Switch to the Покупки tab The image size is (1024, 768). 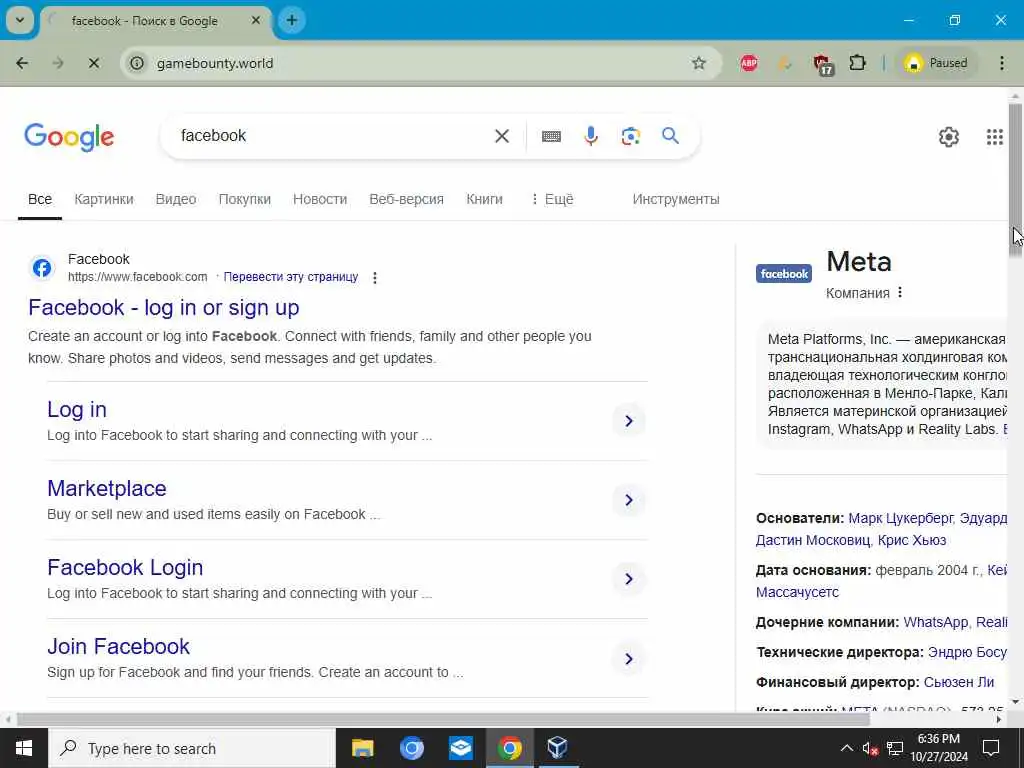pyautogui.click(x=244, y=199)
